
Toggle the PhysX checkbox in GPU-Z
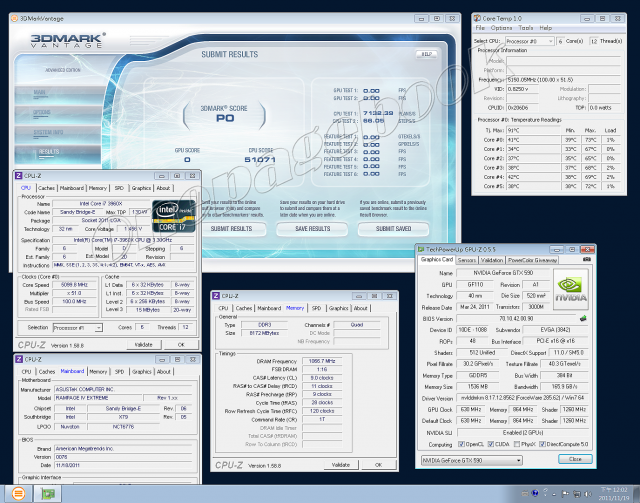pyautogui.click(x=517, y=444)
